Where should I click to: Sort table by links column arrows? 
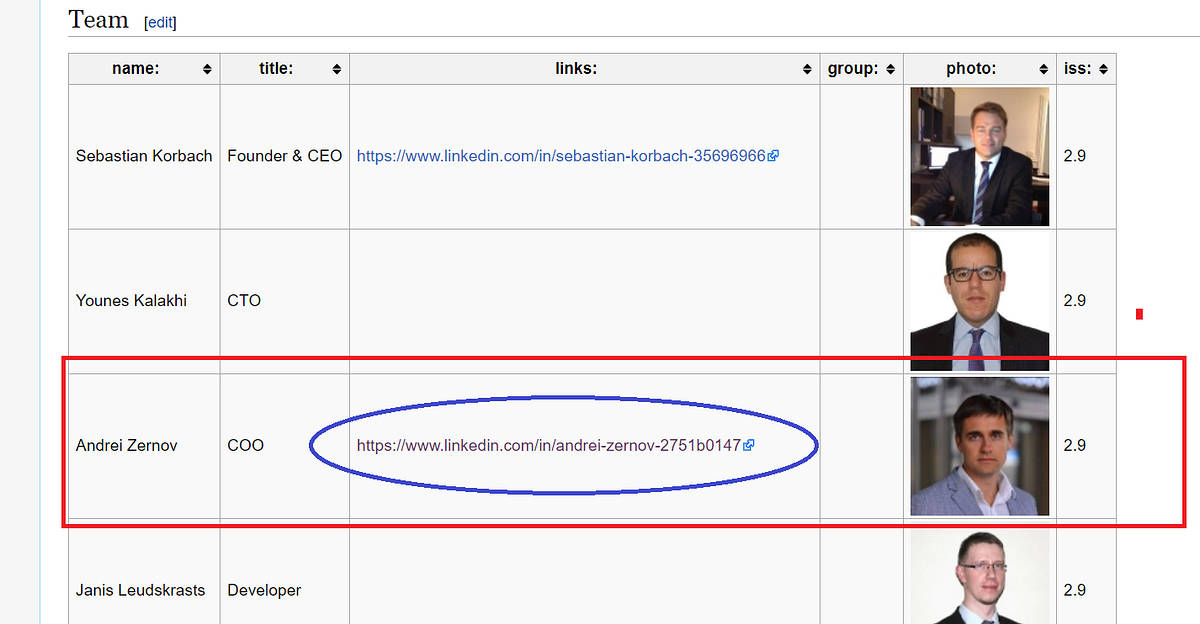coord(807,69)
